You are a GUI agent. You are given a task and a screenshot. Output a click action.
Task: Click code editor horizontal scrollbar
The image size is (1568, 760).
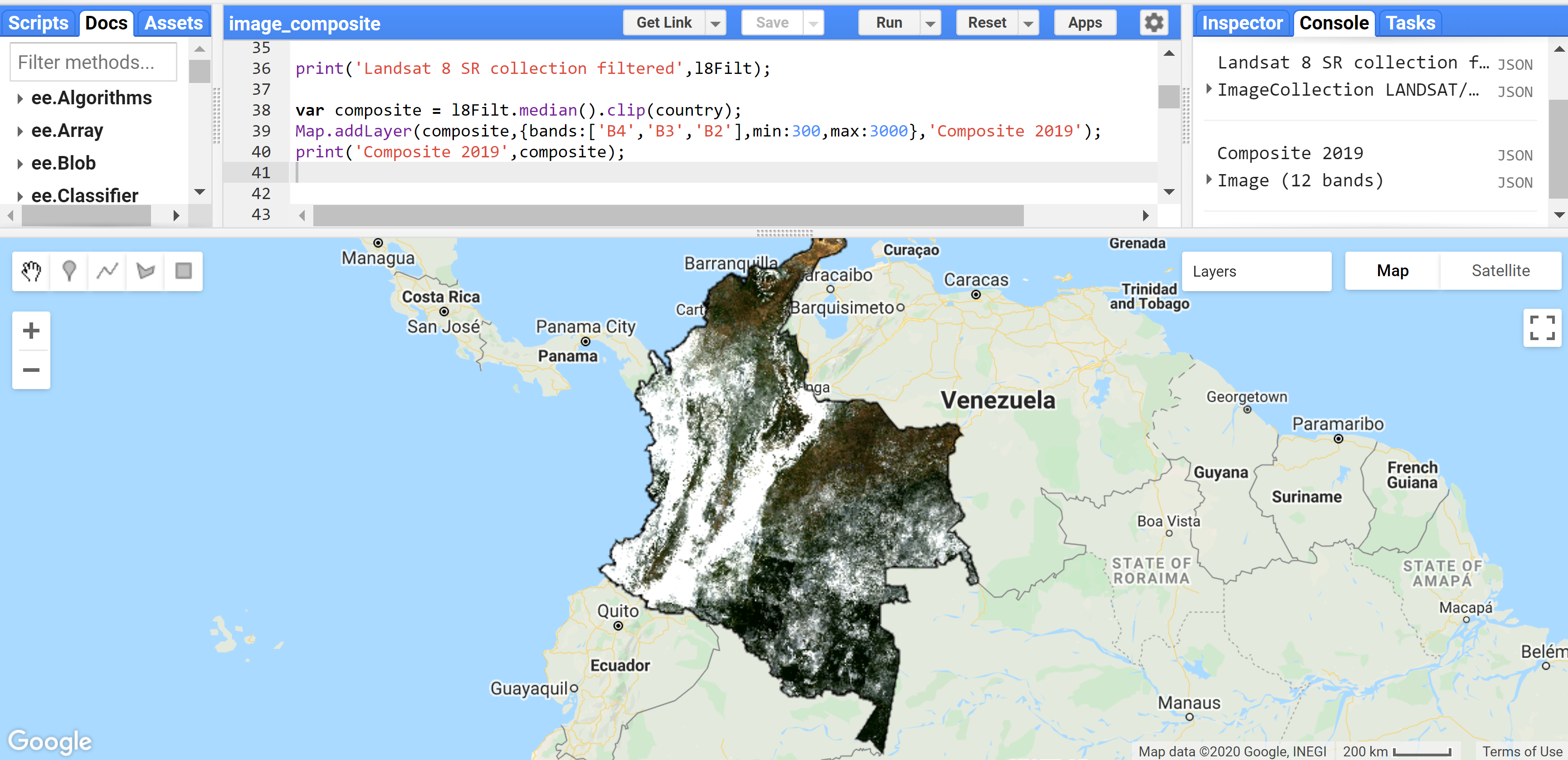pyautogui.click(x=668, y=215)
